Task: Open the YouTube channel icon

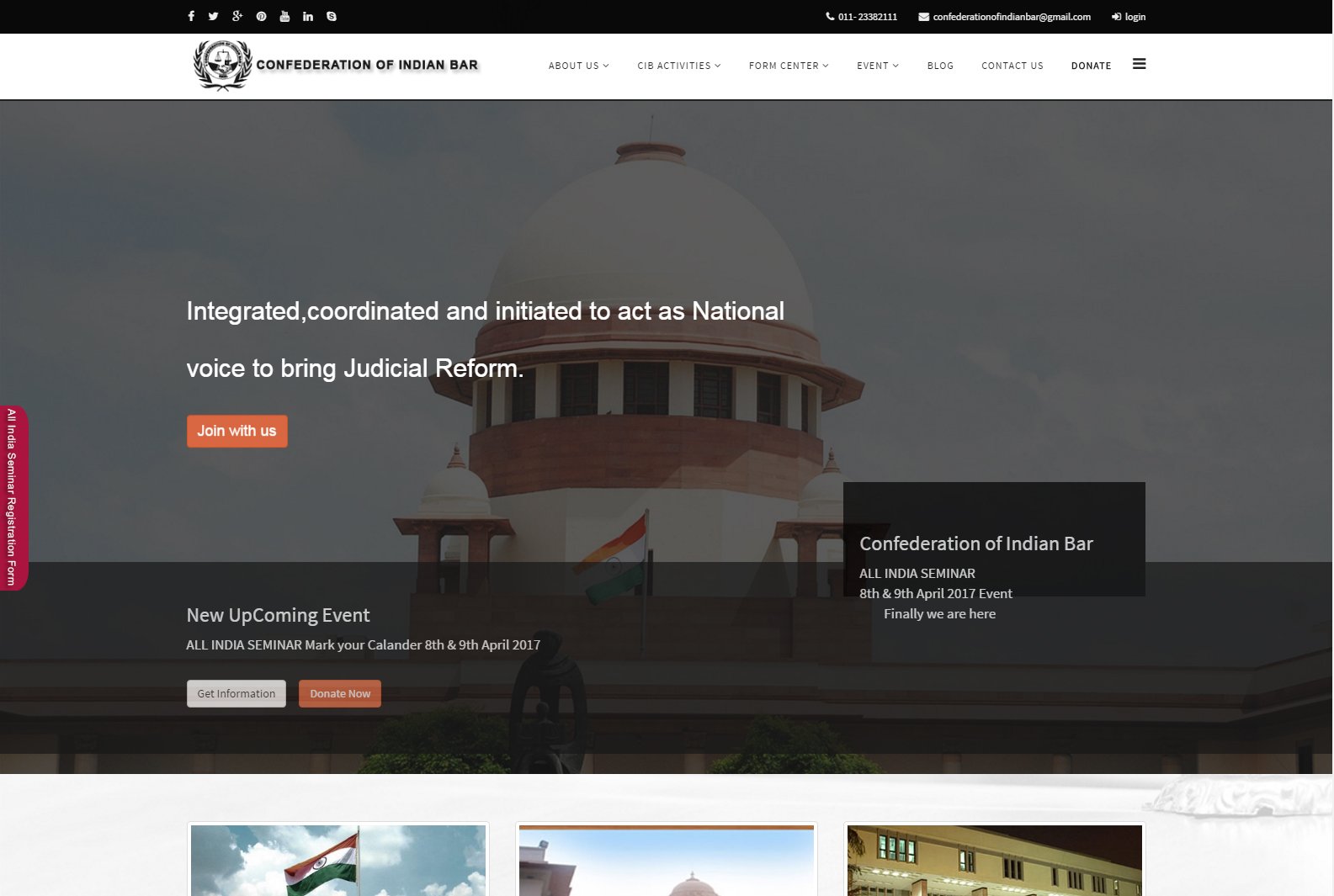Action: [x=284, y=16]
